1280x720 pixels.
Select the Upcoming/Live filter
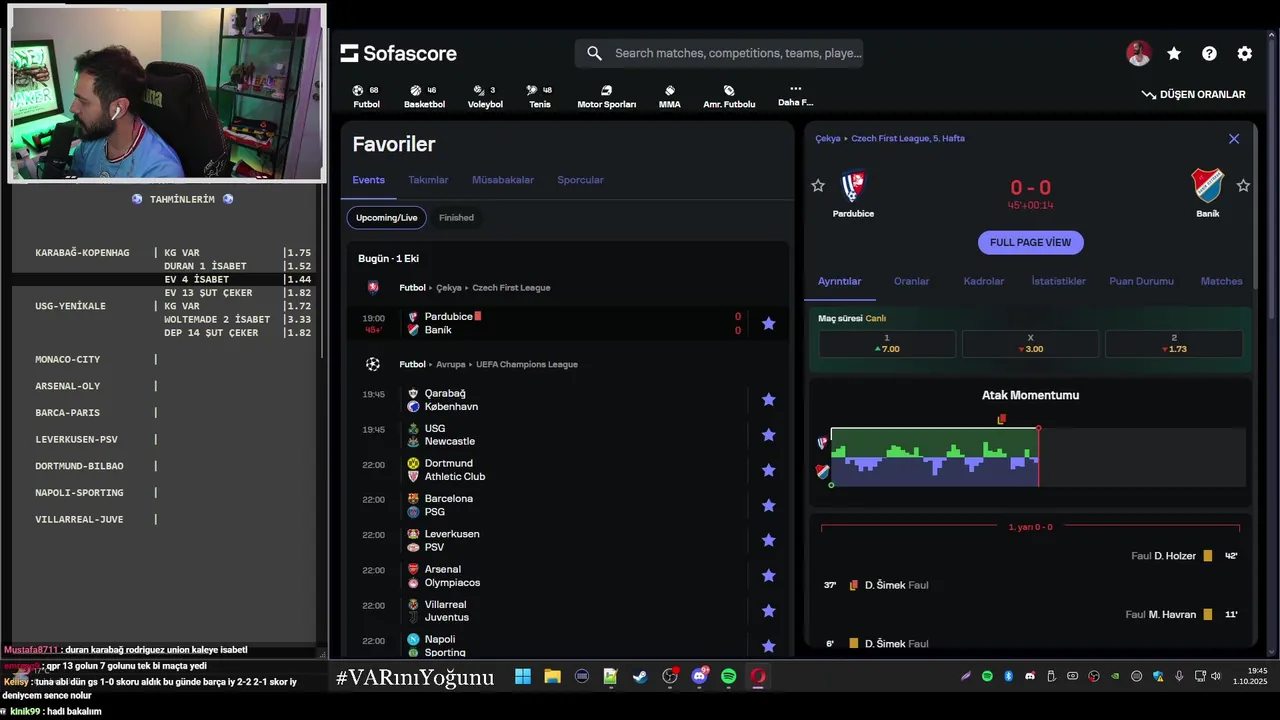387,217
